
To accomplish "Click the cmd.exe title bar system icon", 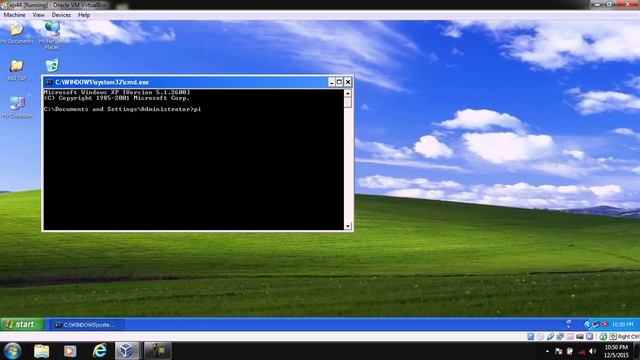I will pyautogui.click(x=49, y=82).
